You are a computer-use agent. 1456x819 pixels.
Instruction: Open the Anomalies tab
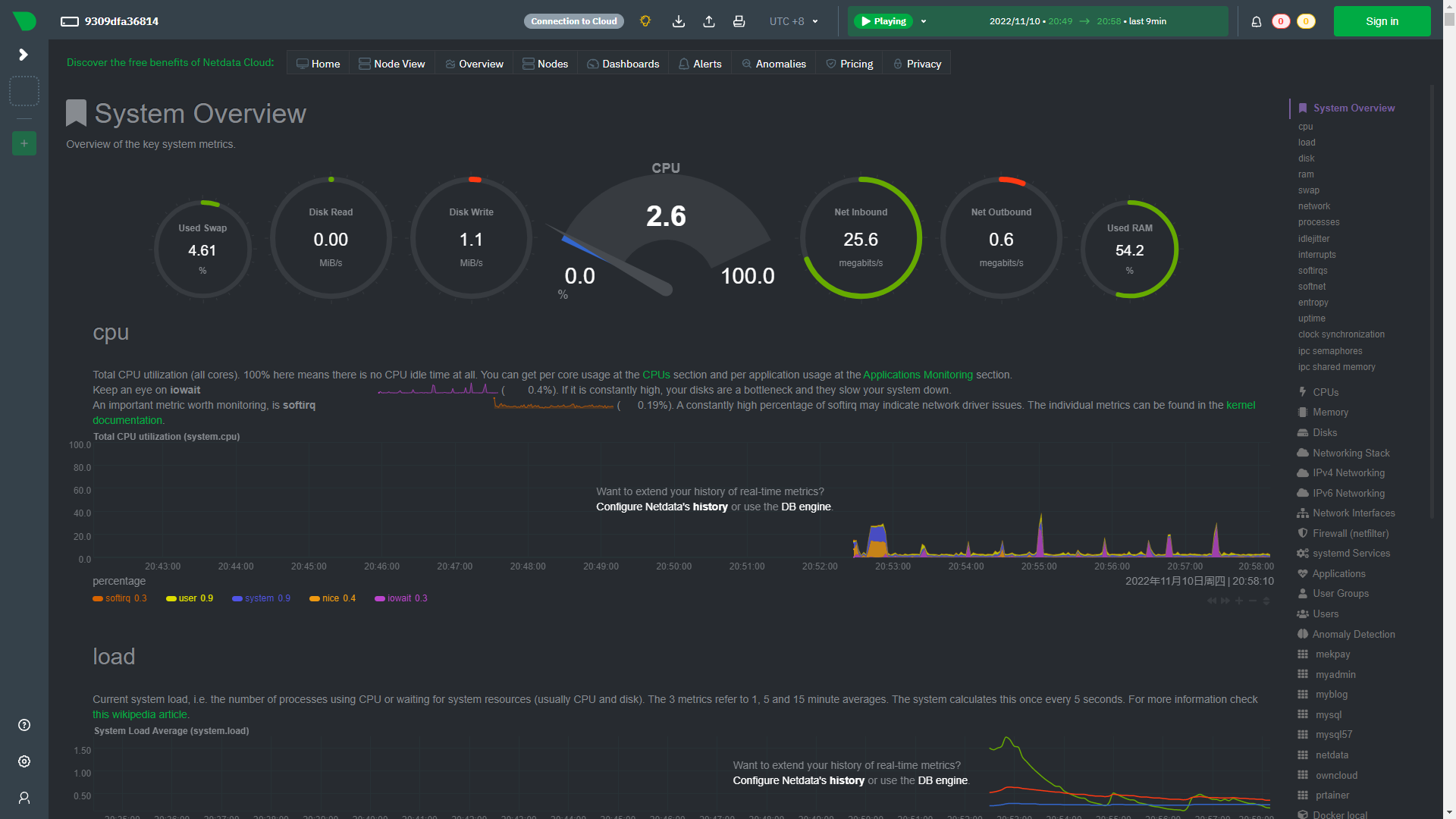tap(773, 64)
